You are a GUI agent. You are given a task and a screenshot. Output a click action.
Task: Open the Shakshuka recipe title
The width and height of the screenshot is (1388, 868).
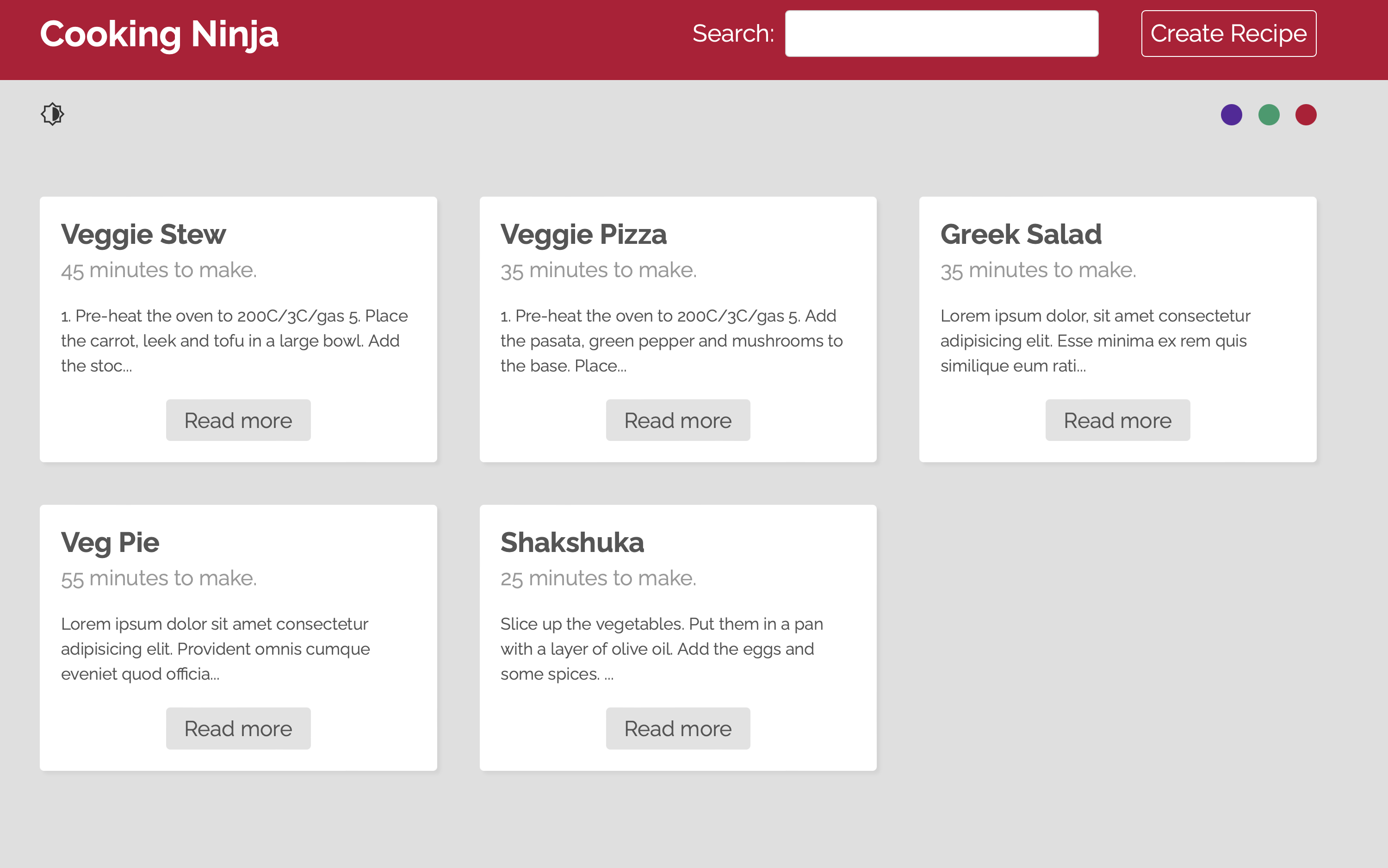click(572, 542)
